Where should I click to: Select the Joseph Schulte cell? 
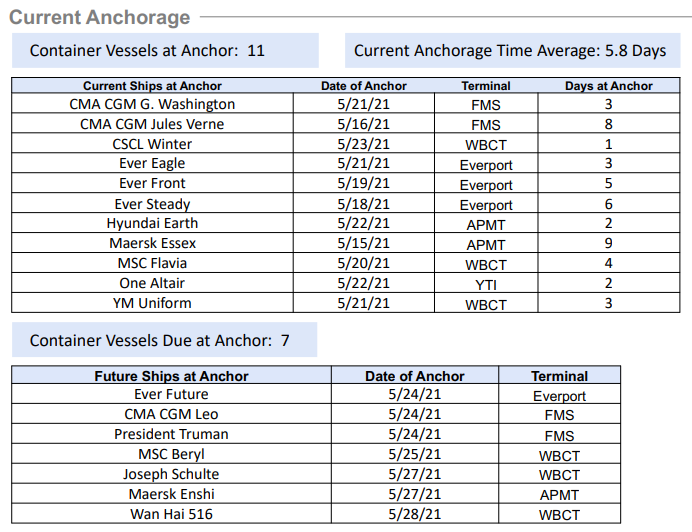tap(171, 474)
